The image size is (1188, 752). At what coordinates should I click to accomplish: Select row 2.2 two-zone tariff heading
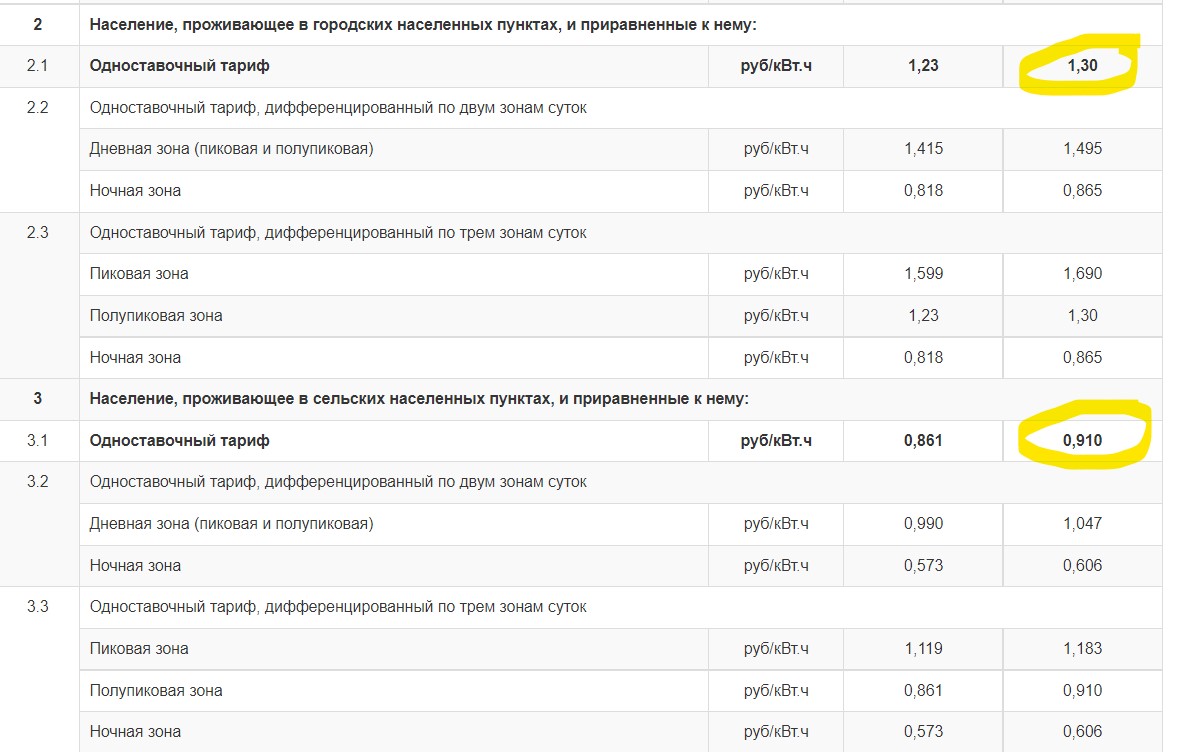tap(338, 108)
